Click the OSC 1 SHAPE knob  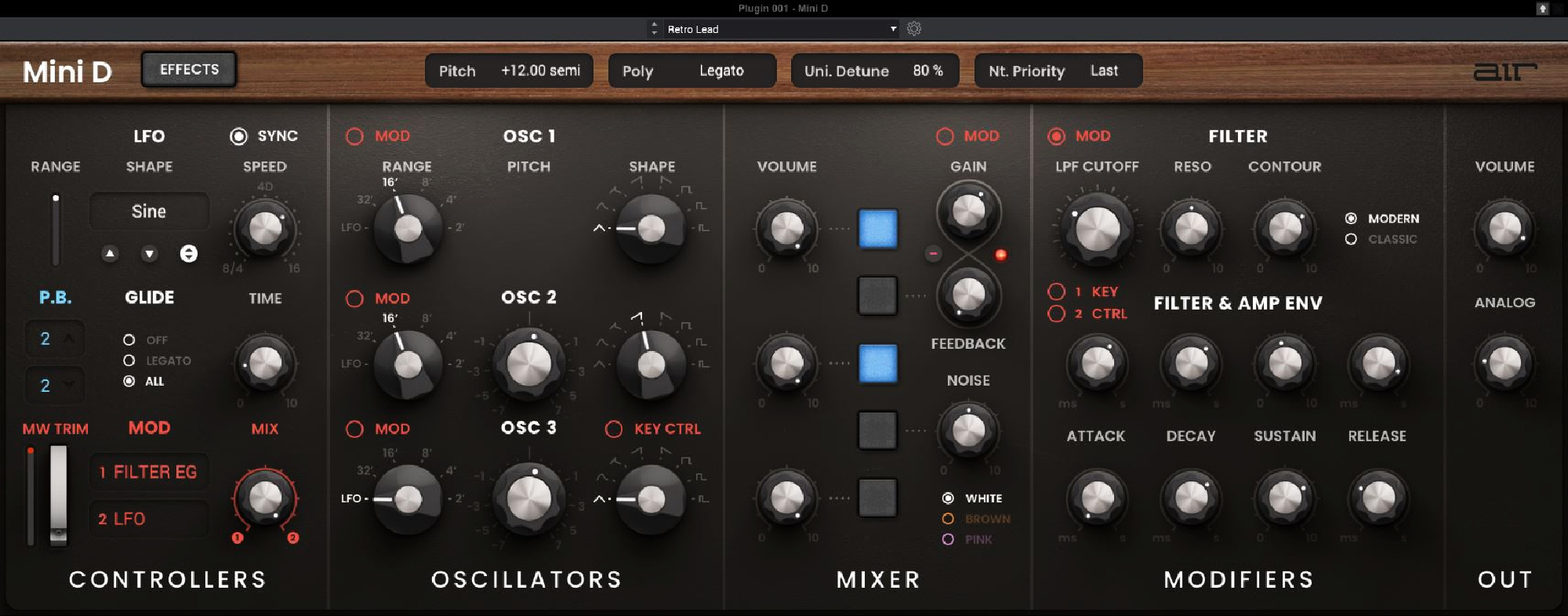(x=651, y=229)
